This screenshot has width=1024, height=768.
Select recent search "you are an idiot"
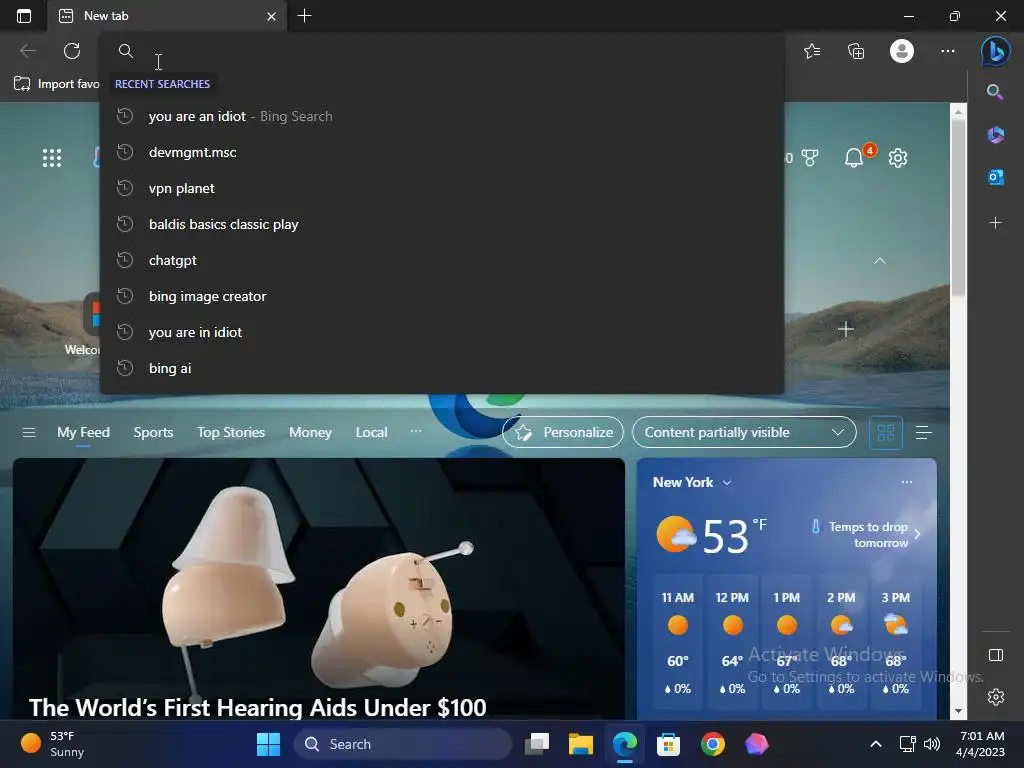click(441, 116)
